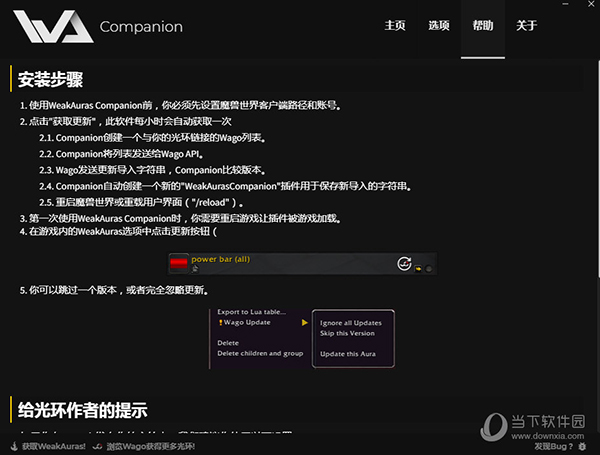Click step 2 about "获取更新"

pyautogui.click(x=126, y=121)
